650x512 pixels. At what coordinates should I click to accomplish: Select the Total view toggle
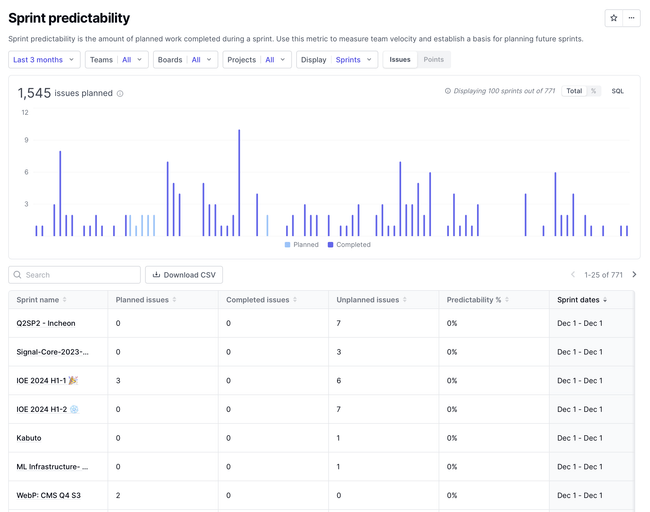click(574, 91)
